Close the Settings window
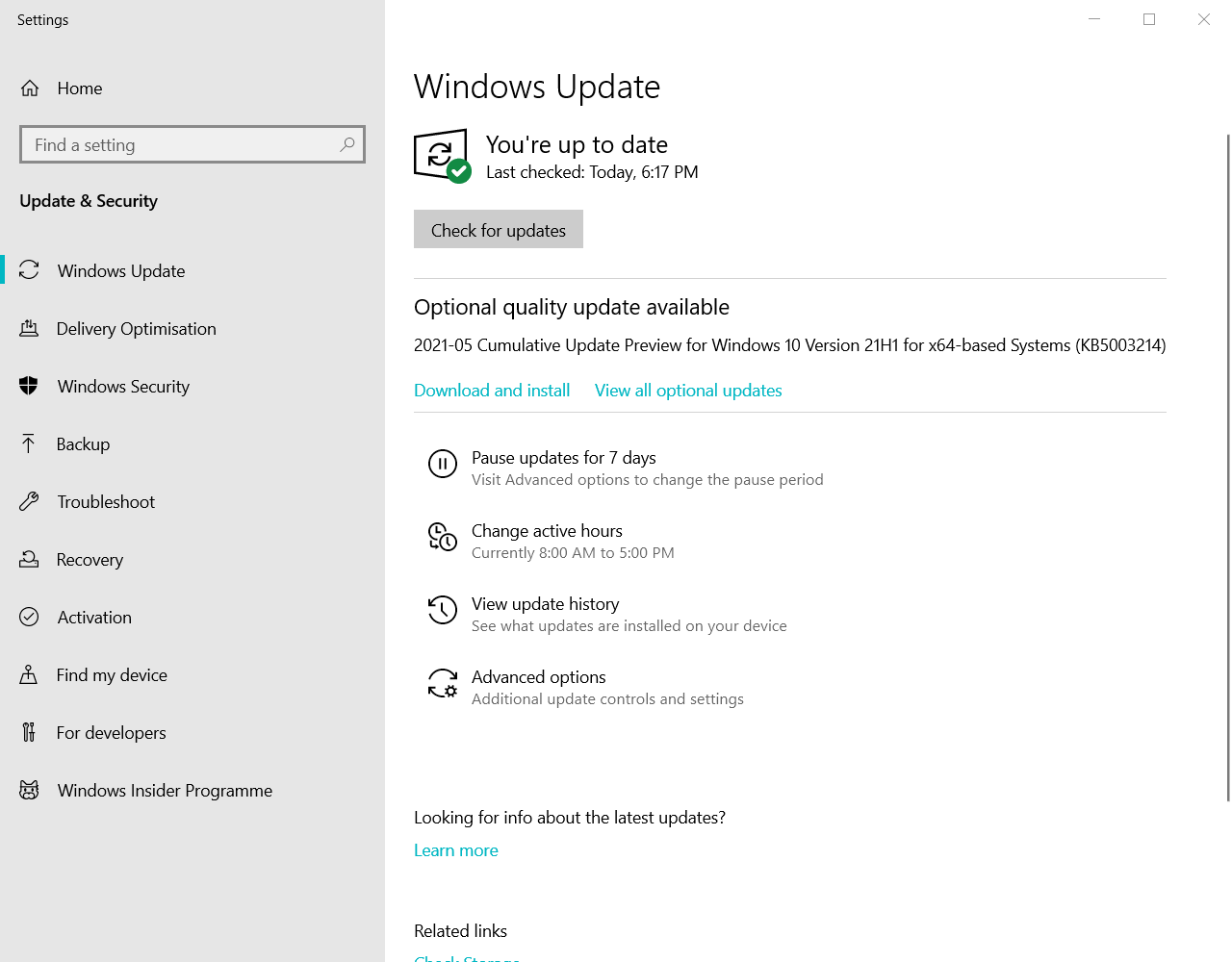 click(1204, 19)
